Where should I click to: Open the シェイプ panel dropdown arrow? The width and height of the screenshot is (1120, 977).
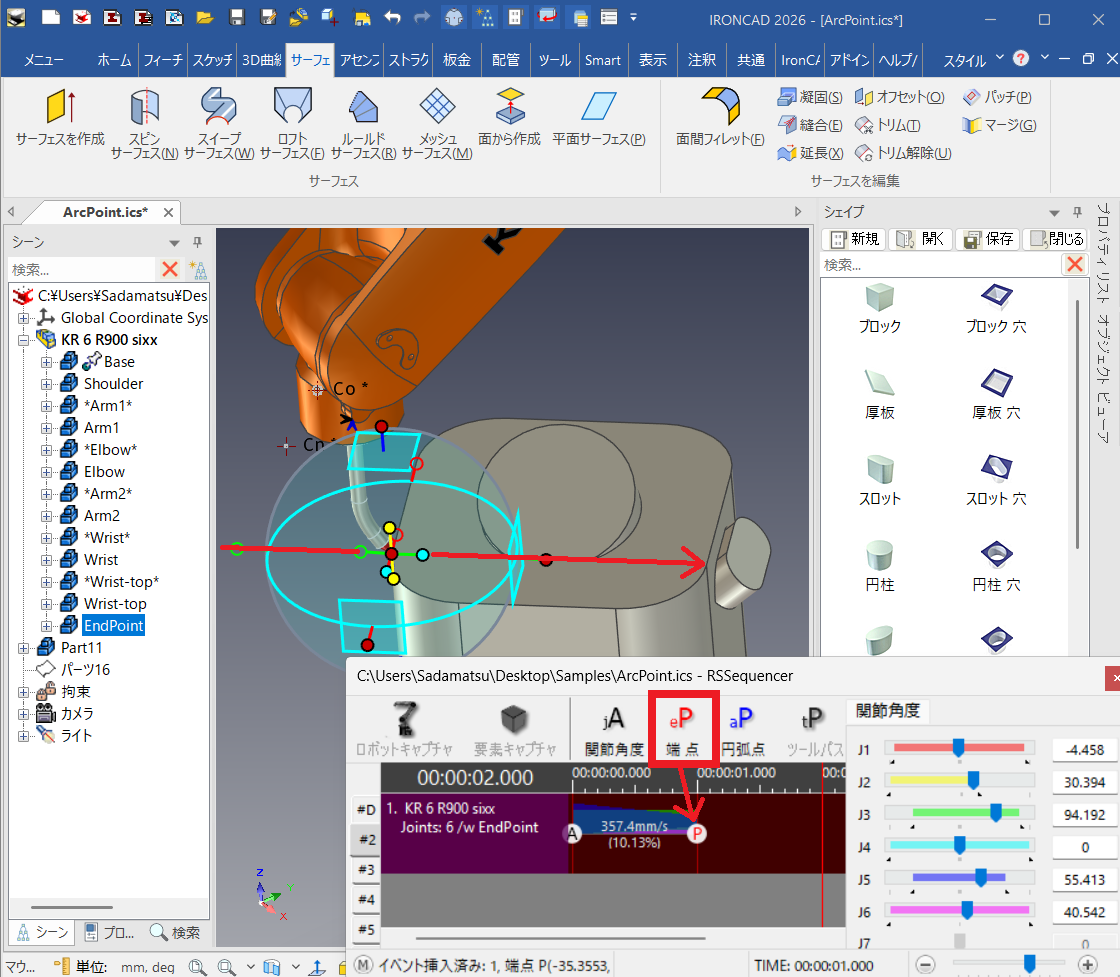tap(1054, 213)
